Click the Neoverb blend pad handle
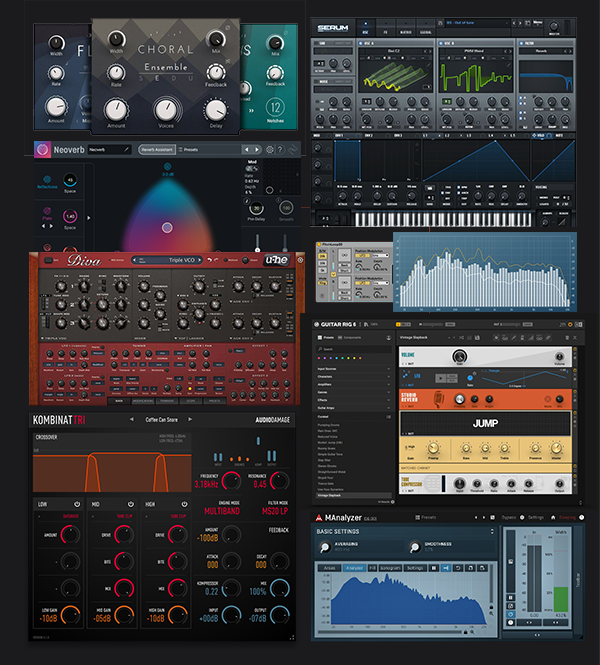600x665 pixels. [x=167, y=228]
